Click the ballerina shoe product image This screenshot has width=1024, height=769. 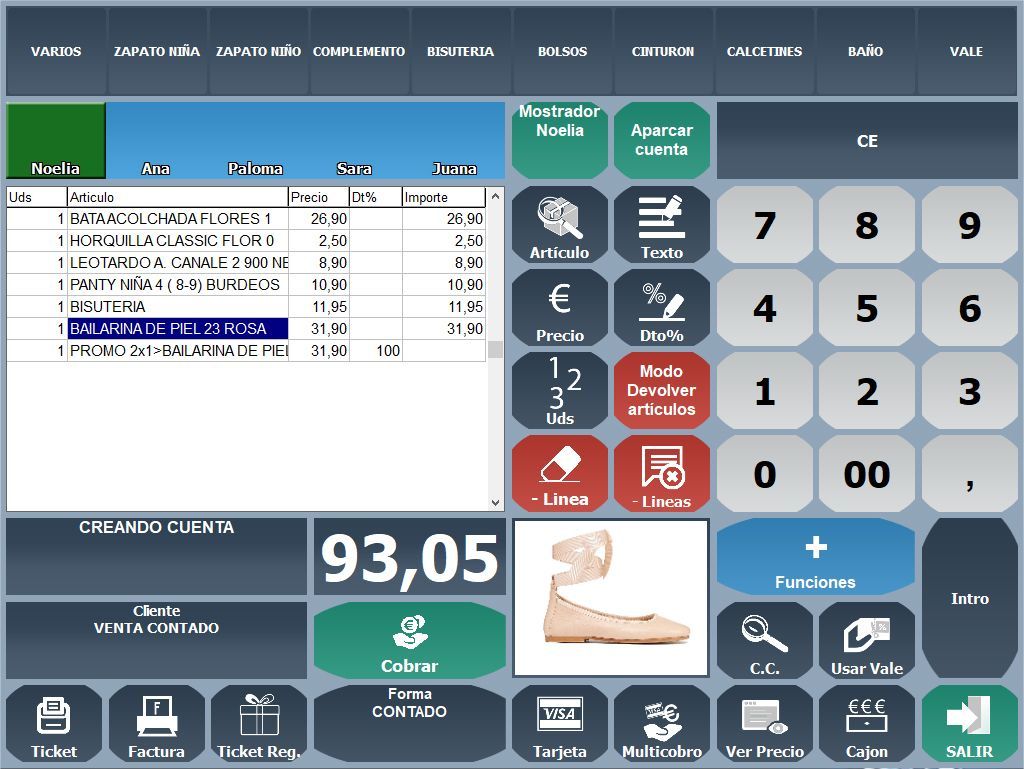610,598
